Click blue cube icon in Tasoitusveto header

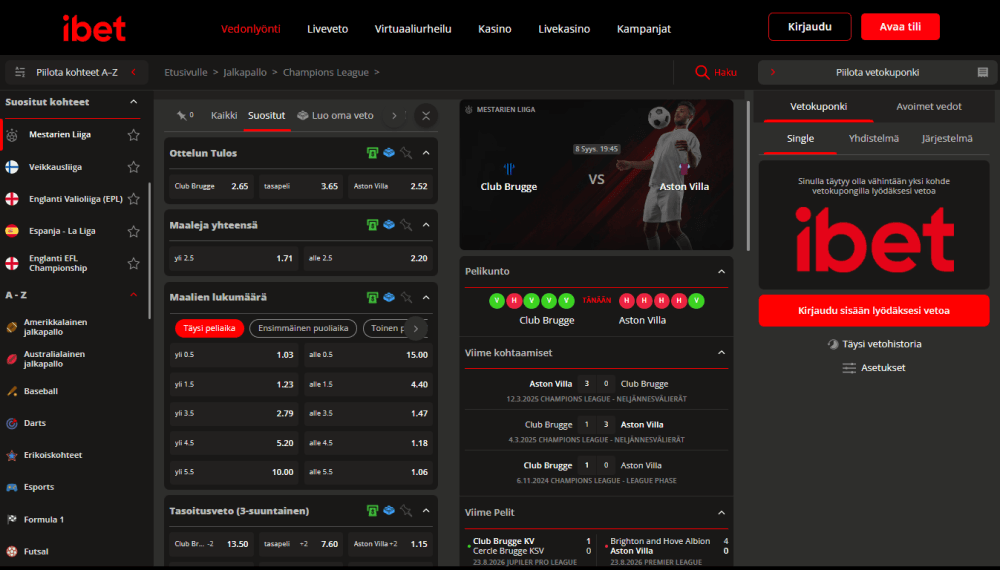pos(389,511)
